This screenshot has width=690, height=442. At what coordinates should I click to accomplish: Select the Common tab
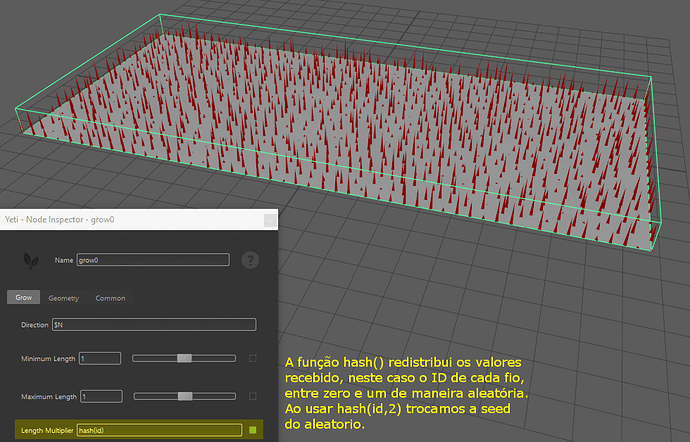coord(110,297)
